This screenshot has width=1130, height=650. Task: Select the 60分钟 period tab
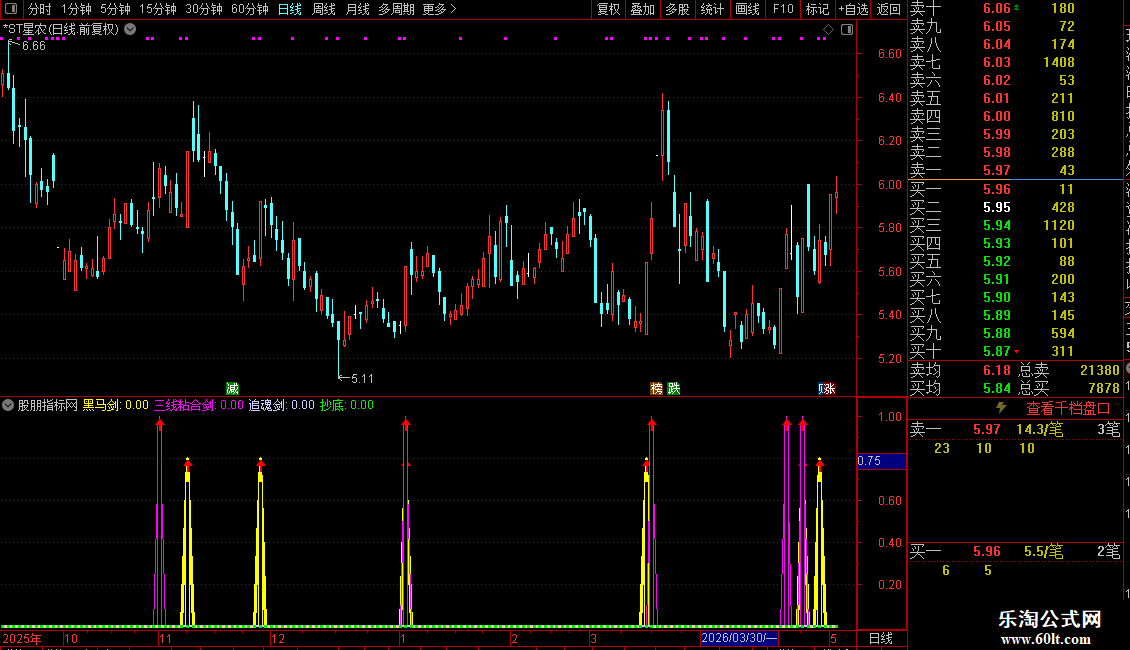(x=250, y=9)
